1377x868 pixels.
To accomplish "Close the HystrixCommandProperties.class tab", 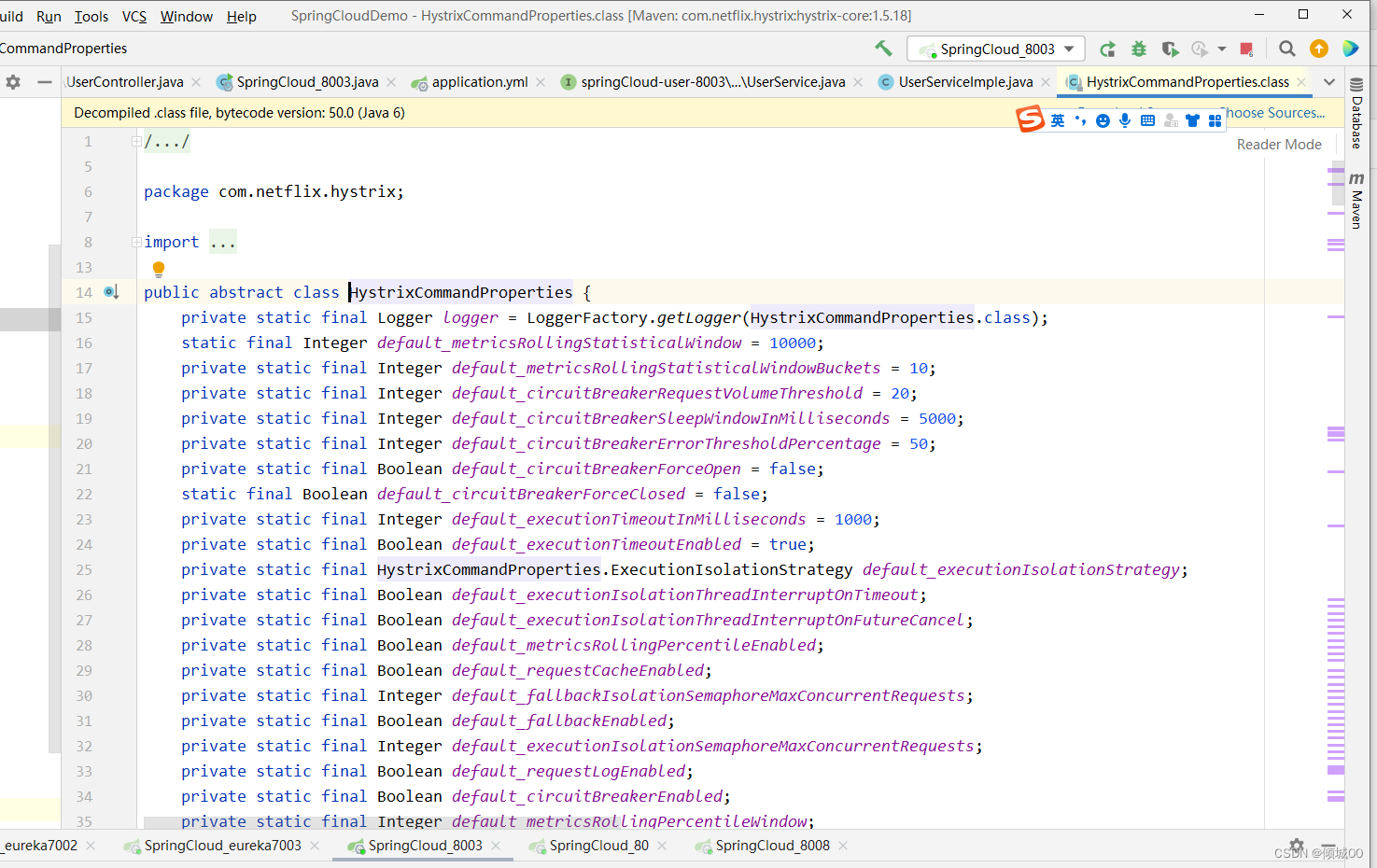I will 1301,82.
